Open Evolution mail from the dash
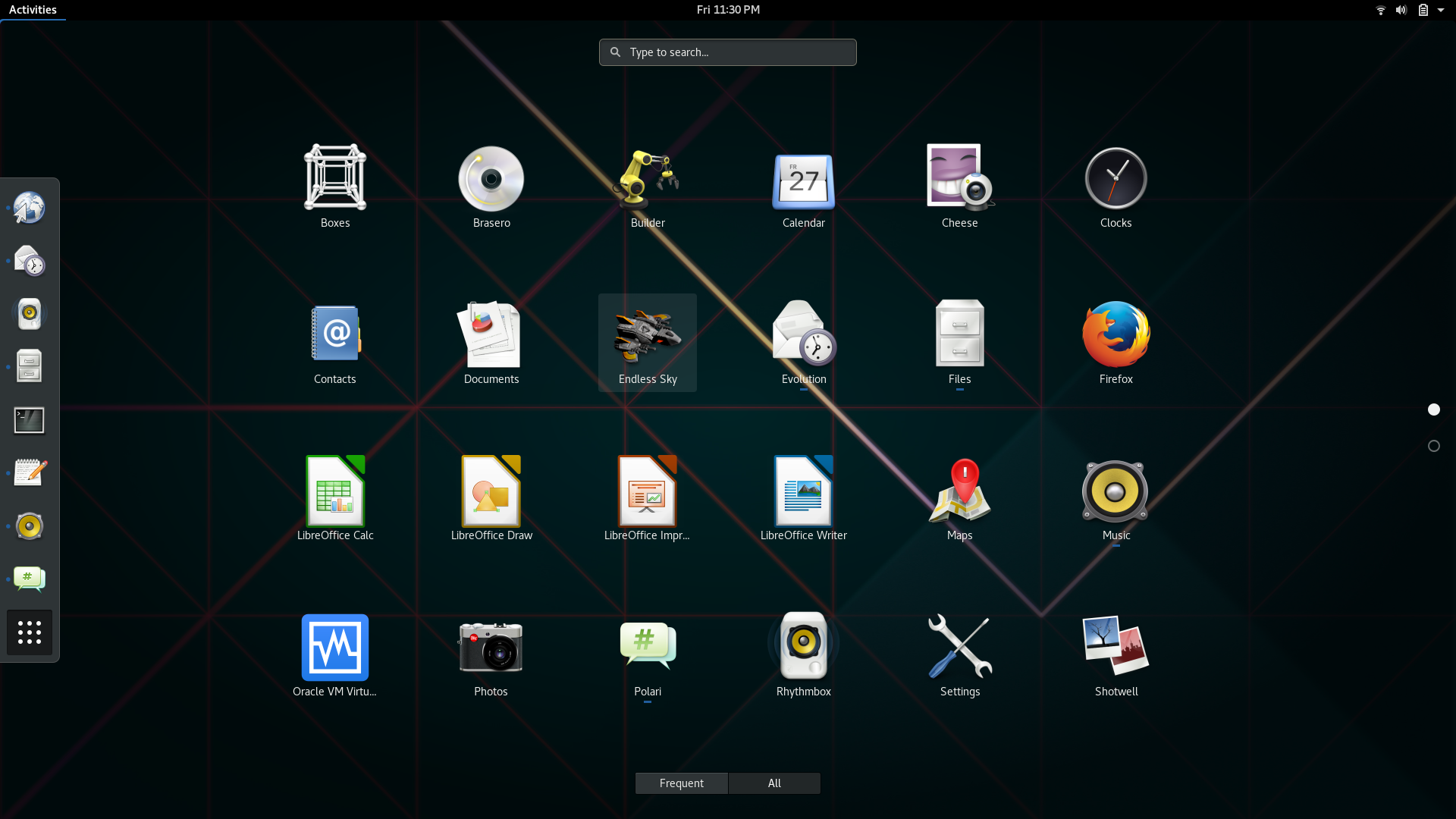Screen dimensions: 1456x819 (30, 261)
